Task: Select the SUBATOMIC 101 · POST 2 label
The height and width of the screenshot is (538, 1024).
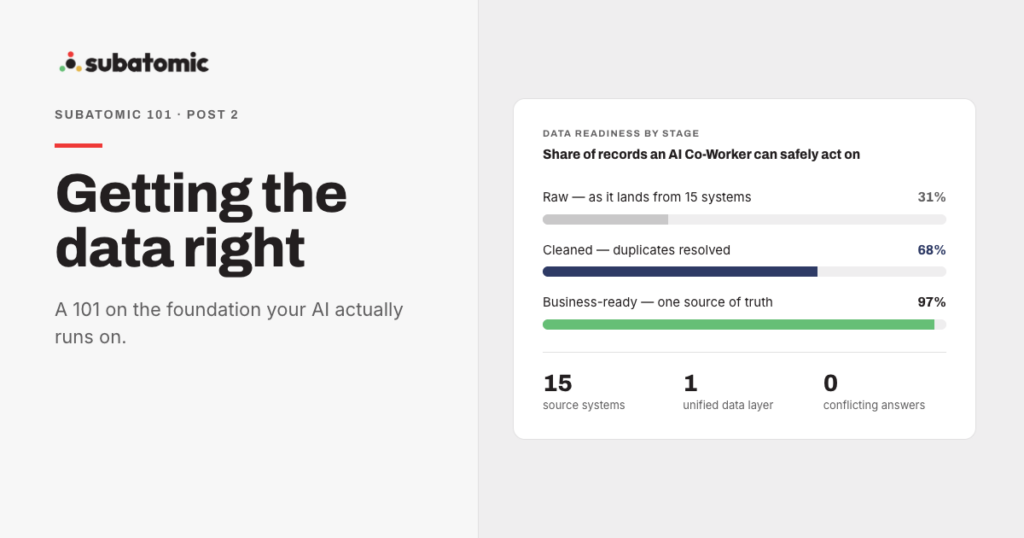Action: 146,114
